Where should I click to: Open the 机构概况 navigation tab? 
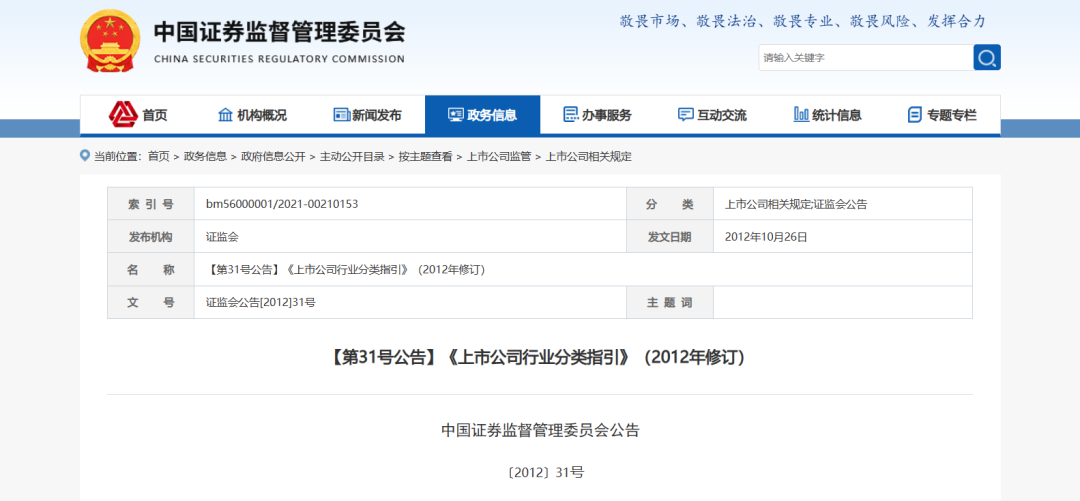coord(253,115)
